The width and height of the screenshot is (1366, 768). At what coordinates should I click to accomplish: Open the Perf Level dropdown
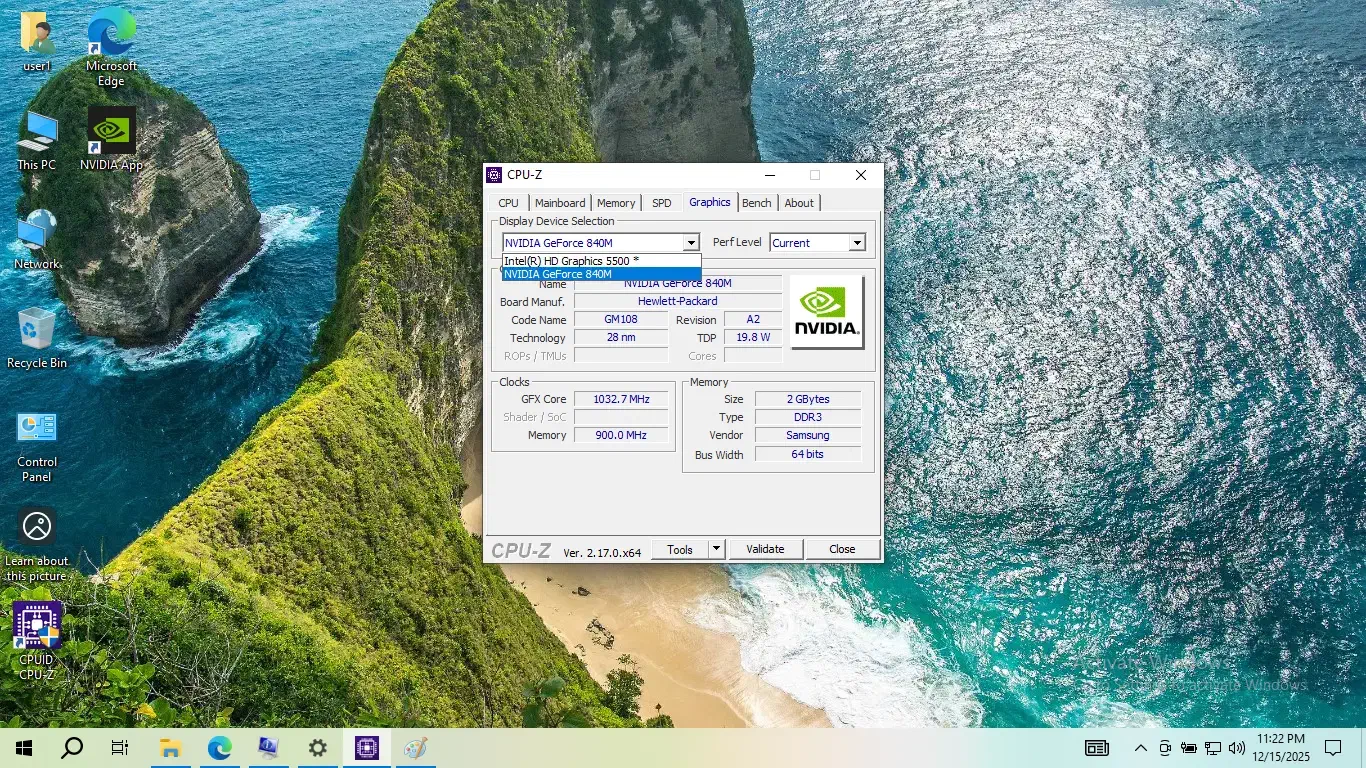click(856, 242)
